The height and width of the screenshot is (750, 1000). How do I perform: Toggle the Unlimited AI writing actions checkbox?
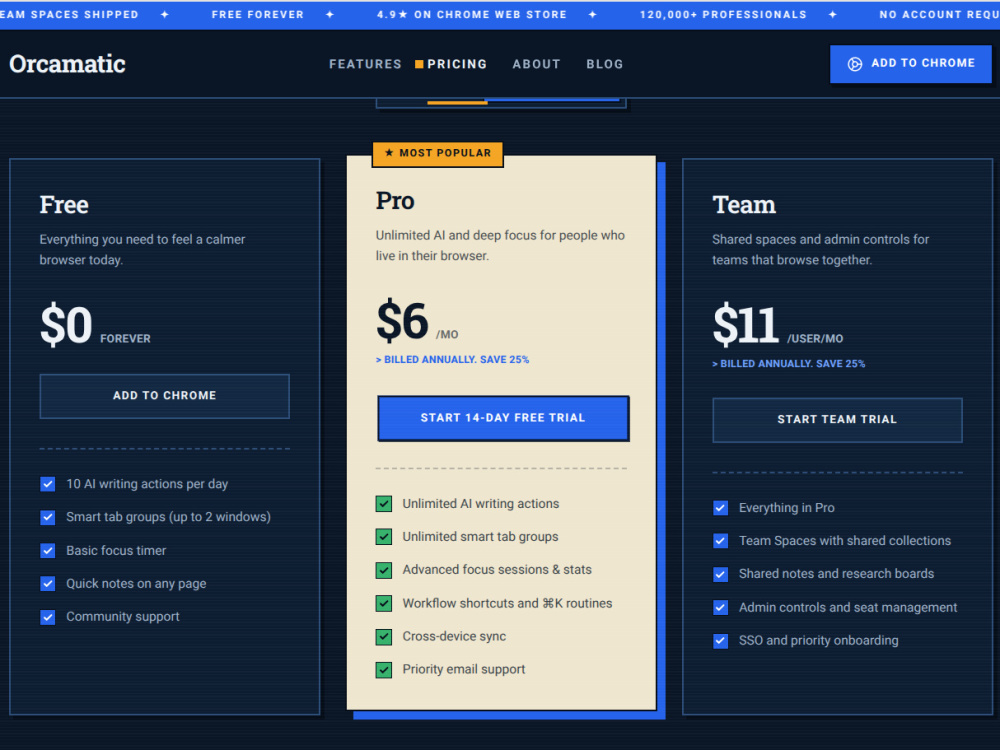pyautogui.click(x=384, y=504)
